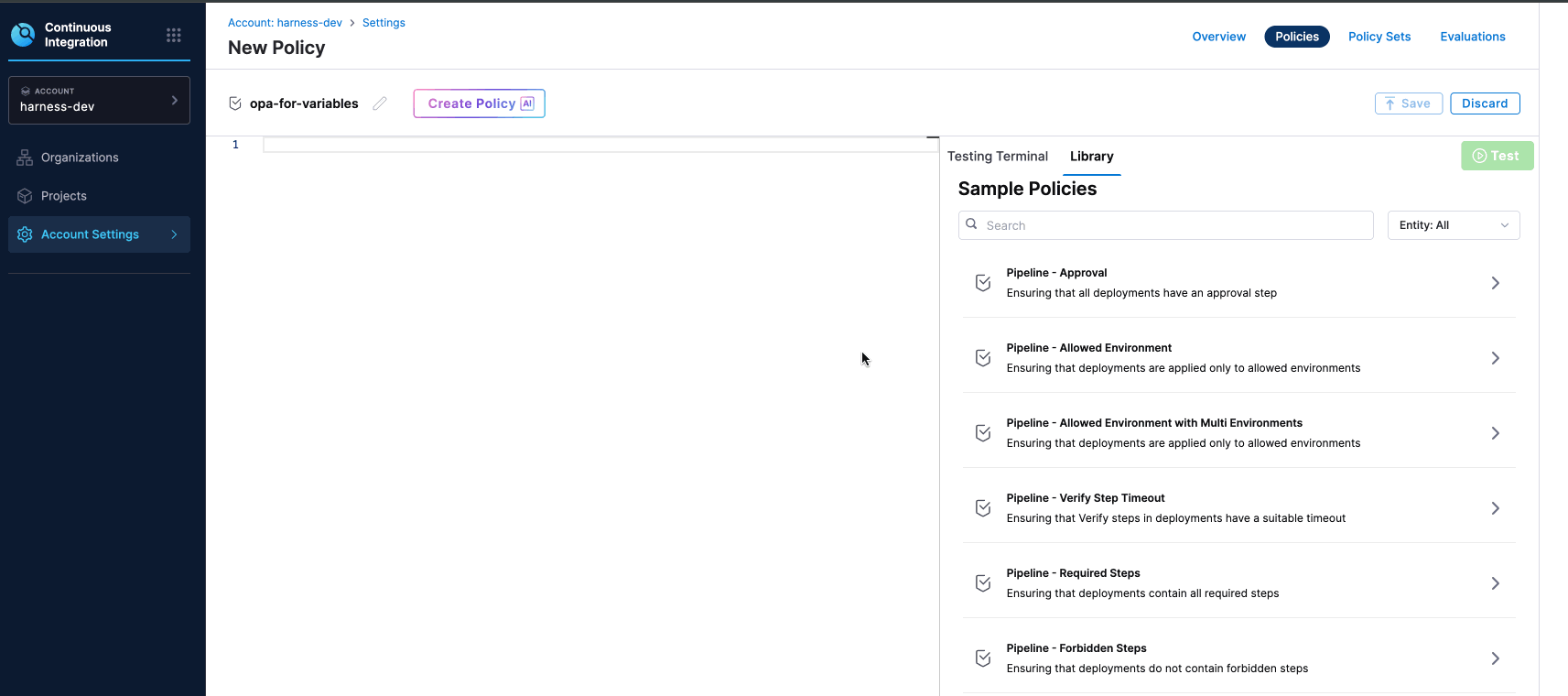Click the Create Policy AI button

pos(479,103)
